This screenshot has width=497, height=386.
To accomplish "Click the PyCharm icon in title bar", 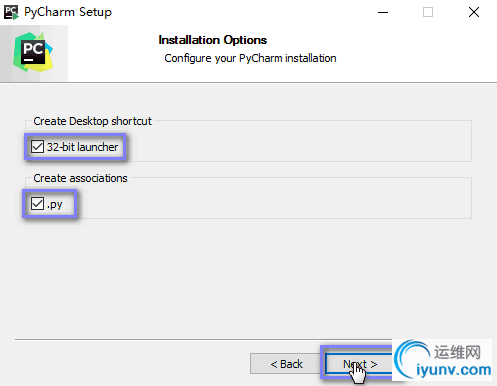I will [x=11, y=12].
